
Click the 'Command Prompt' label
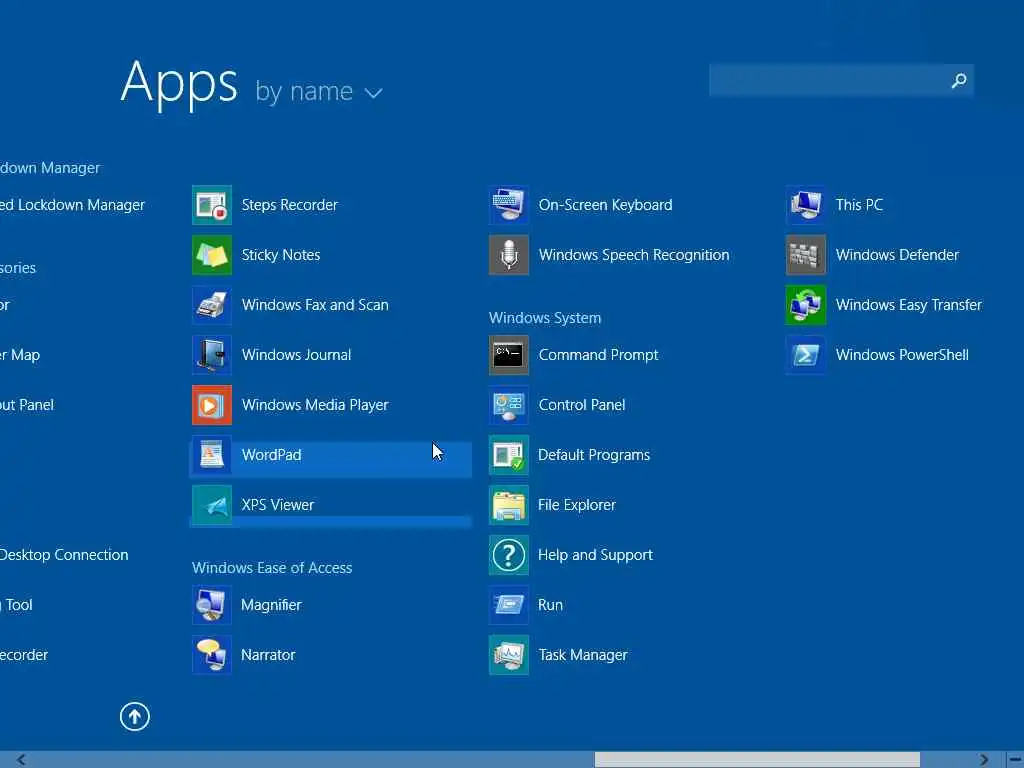(598, 355)
